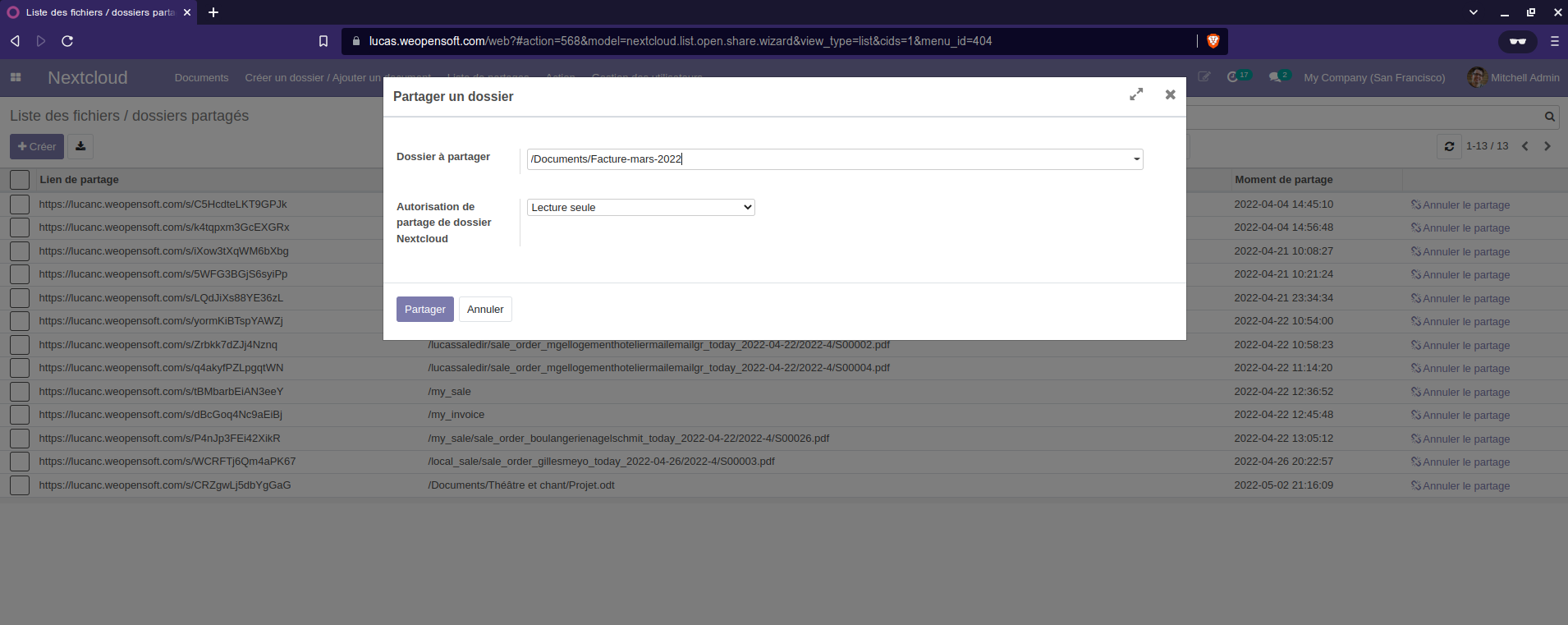Open the Mitchell Admin user menu
The width and height of the screenshot is (1568, 625).
pyautogui.click(x=1514, y=77)
